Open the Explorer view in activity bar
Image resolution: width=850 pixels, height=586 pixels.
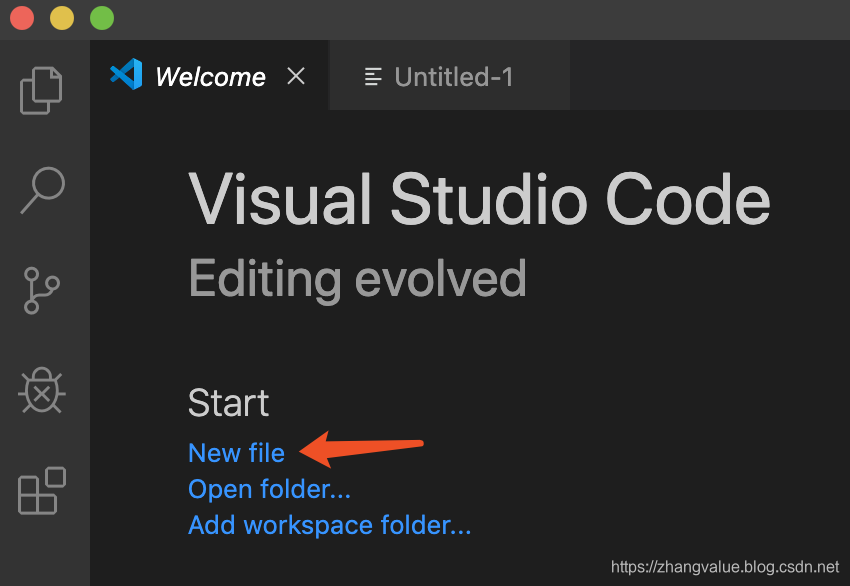(x=41, y=91)
